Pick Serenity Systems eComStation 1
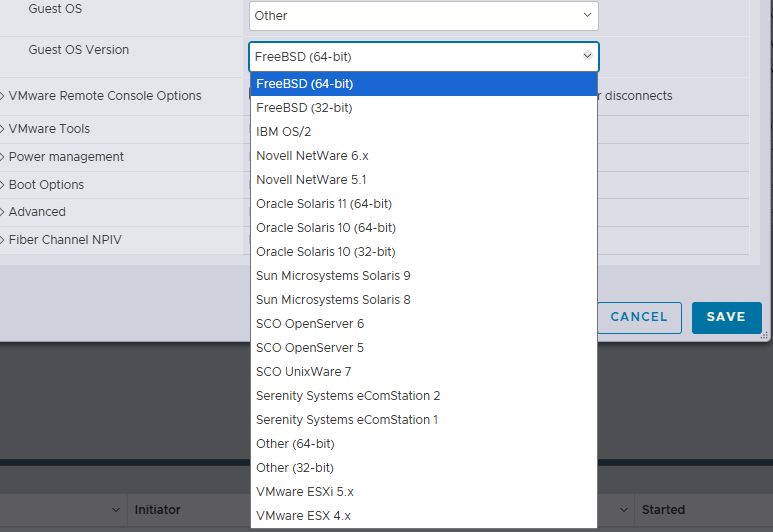This screenshot has height=532, width=773. [424, 420]
